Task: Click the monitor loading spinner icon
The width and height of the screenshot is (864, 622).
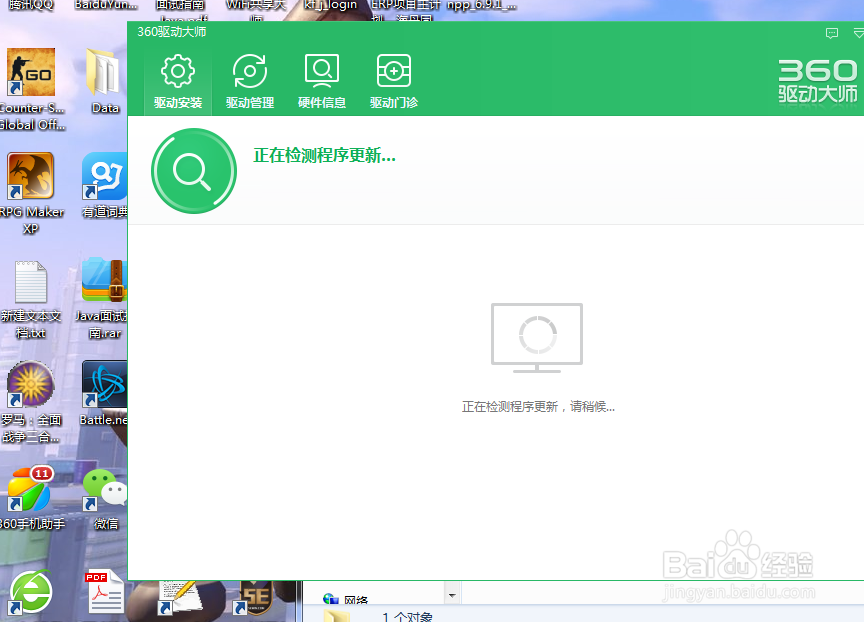Action: click(x=537, y=337)
